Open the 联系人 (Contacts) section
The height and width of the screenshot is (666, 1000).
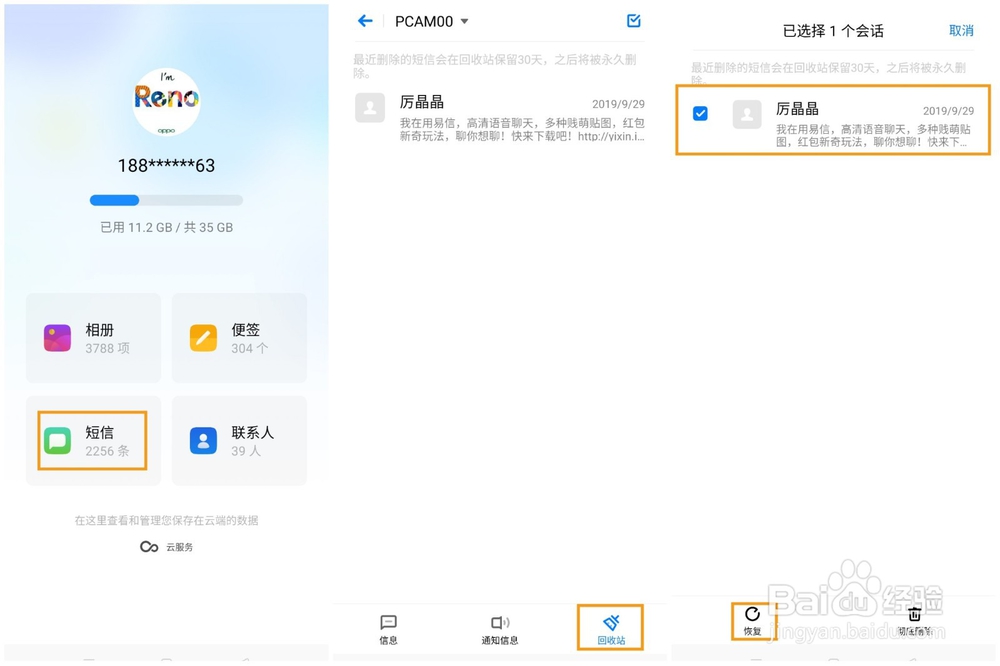pyautogui.click(x=239, y=440)
